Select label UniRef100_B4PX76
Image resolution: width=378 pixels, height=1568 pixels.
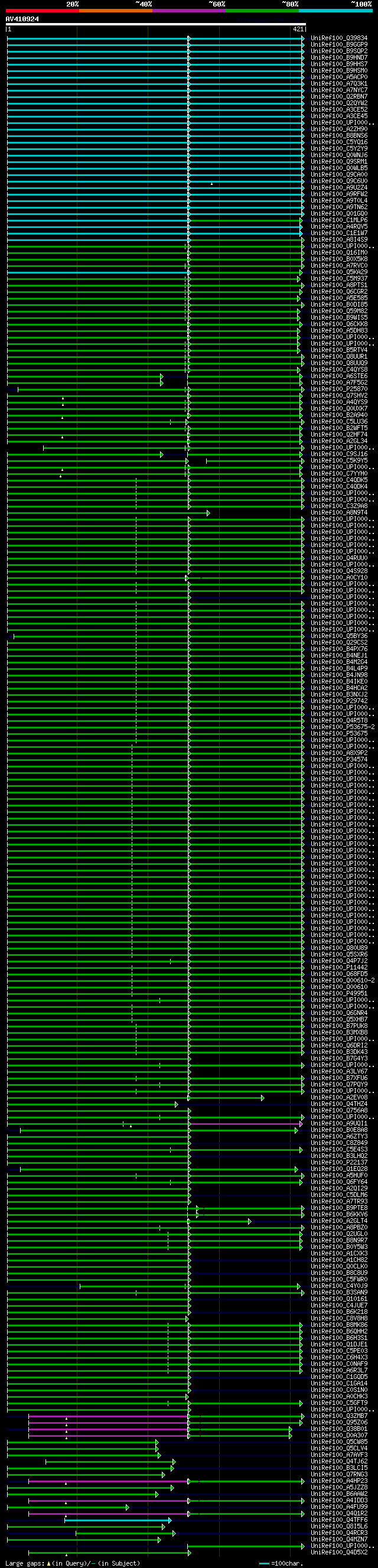click(x=339, y=649)
